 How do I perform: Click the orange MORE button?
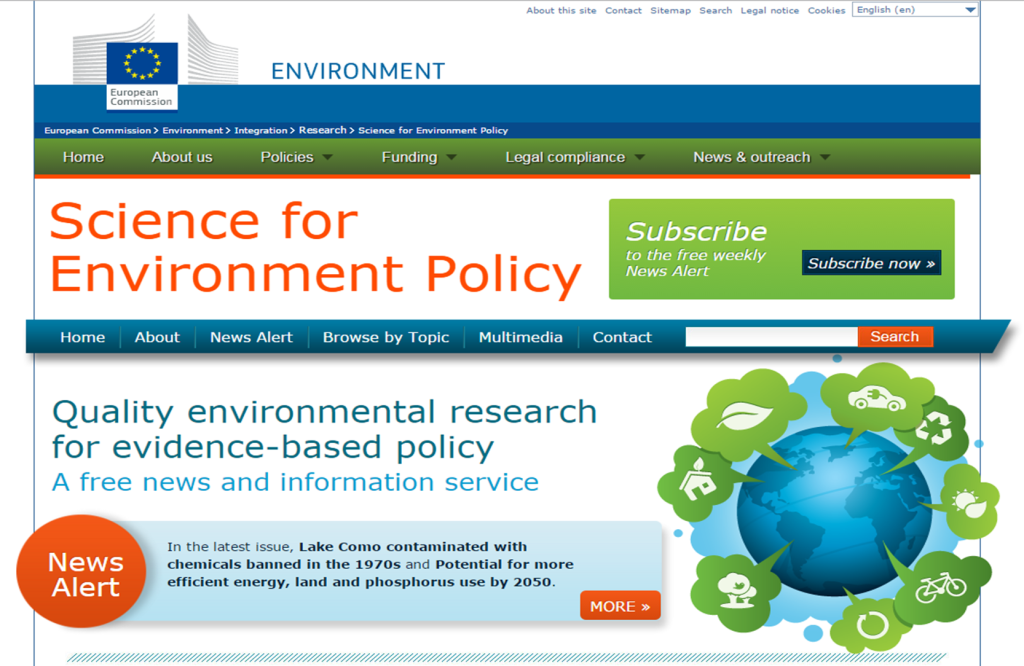click(620, 606)
